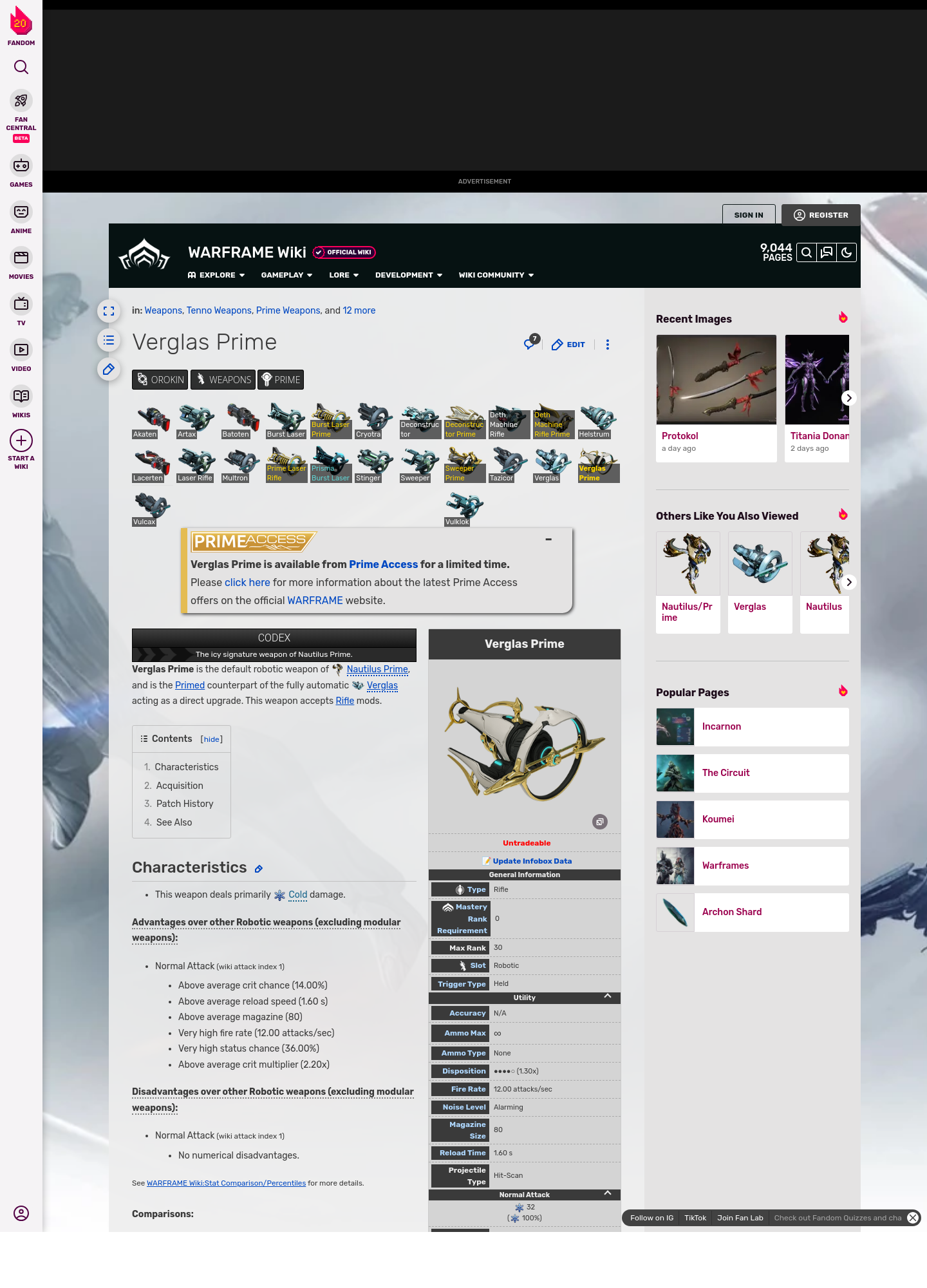Open the Weapons tag button
The height and width of the screenshot is (1288, 927).
click(x=223, y=379)
